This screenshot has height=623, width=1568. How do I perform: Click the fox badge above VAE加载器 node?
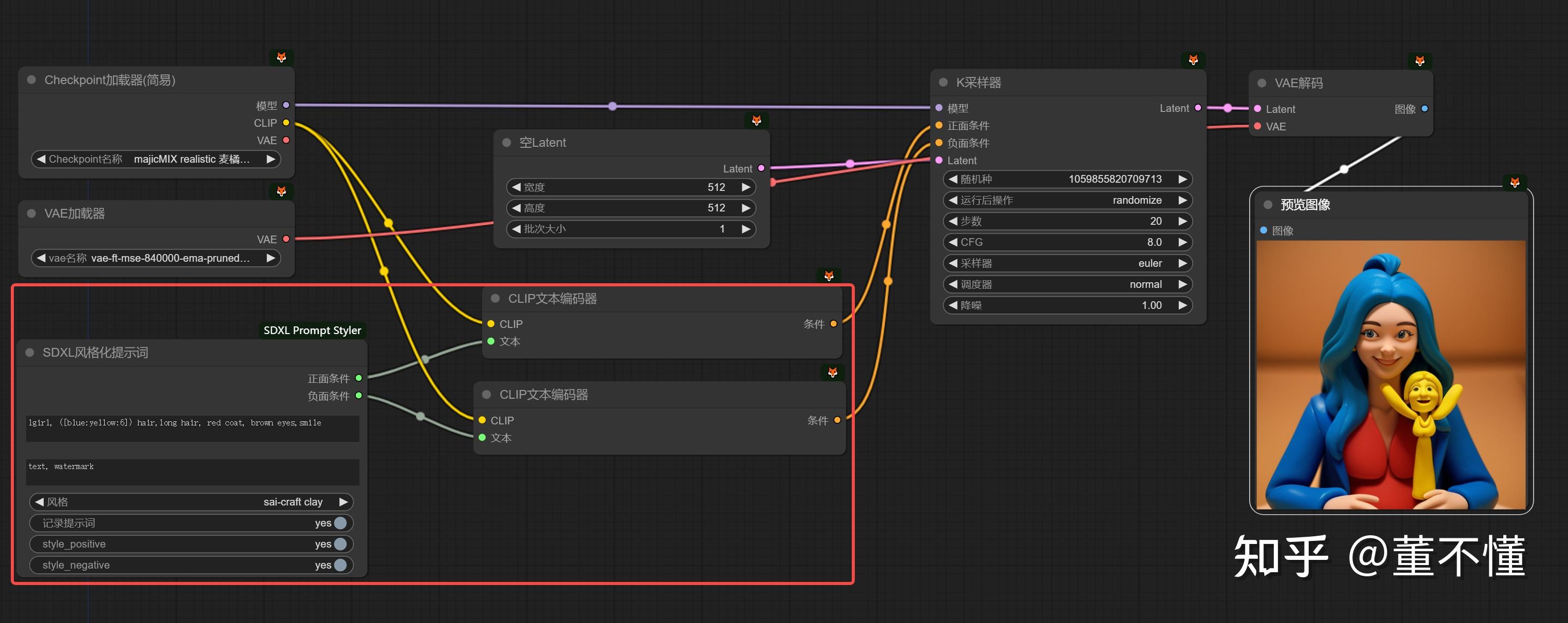point(281,191)
